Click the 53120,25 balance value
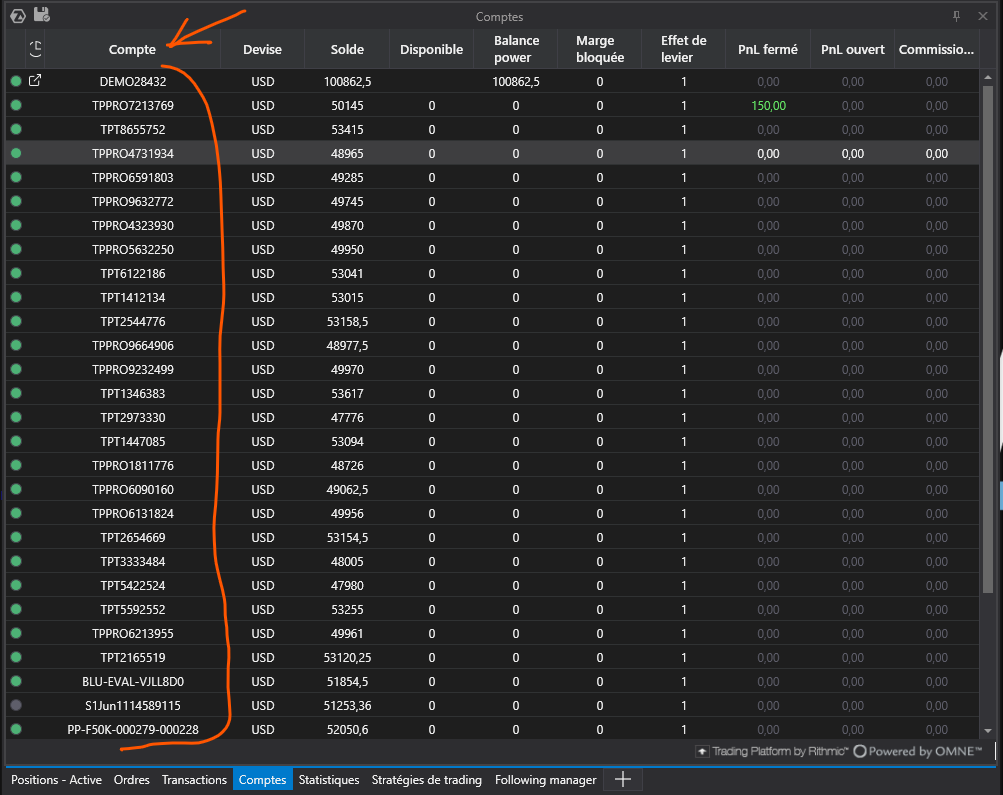Screen dimensions: 1003x795 point(347,657)
